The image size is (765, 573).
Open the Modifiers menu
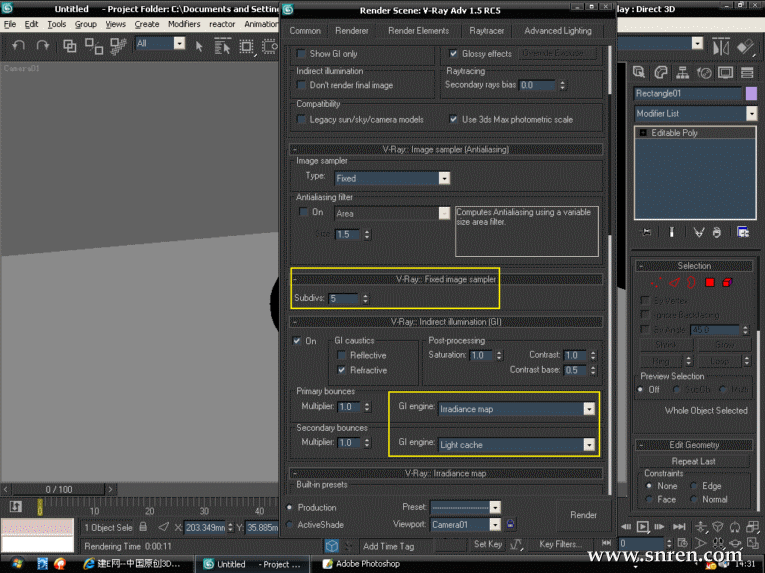tap(184, 24)
